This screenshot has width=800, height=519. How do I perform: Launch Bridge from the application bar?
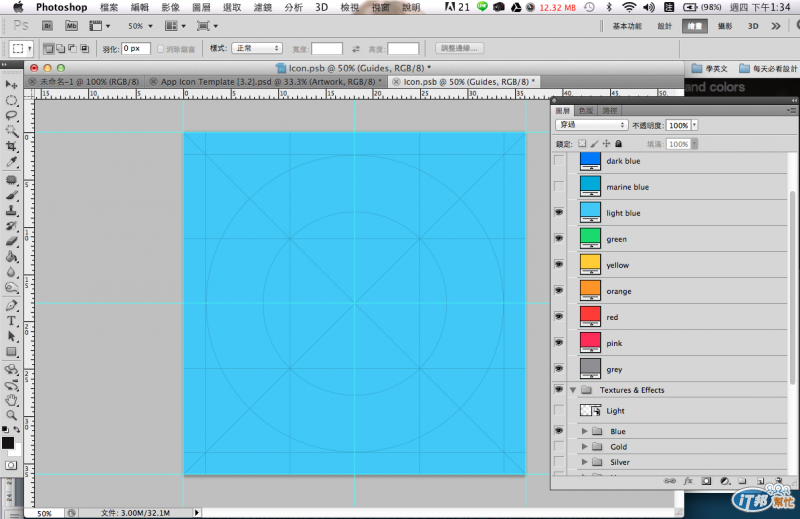click(x=47, y=26)
